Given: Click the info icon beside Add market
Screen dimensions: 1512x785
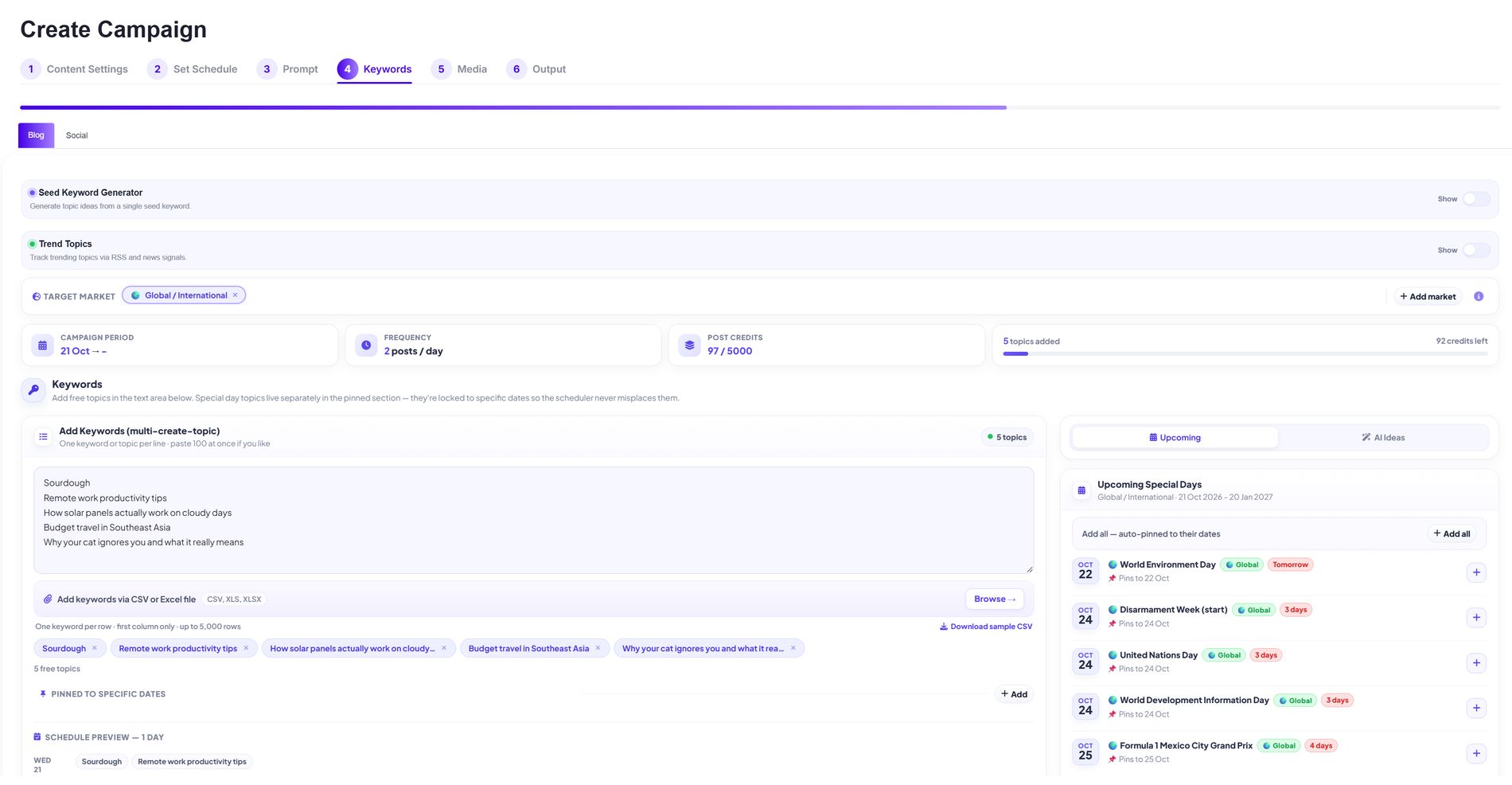Looking at the screenshot, I should [1479, 296].
